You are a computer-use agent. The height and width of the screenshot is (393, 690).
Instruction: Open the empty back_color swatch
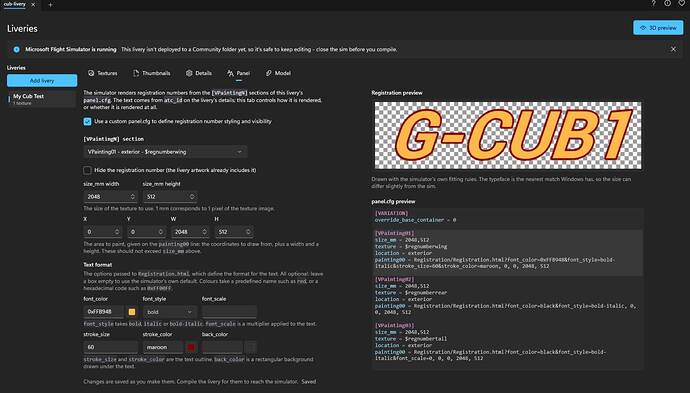(x=251, y=347)
